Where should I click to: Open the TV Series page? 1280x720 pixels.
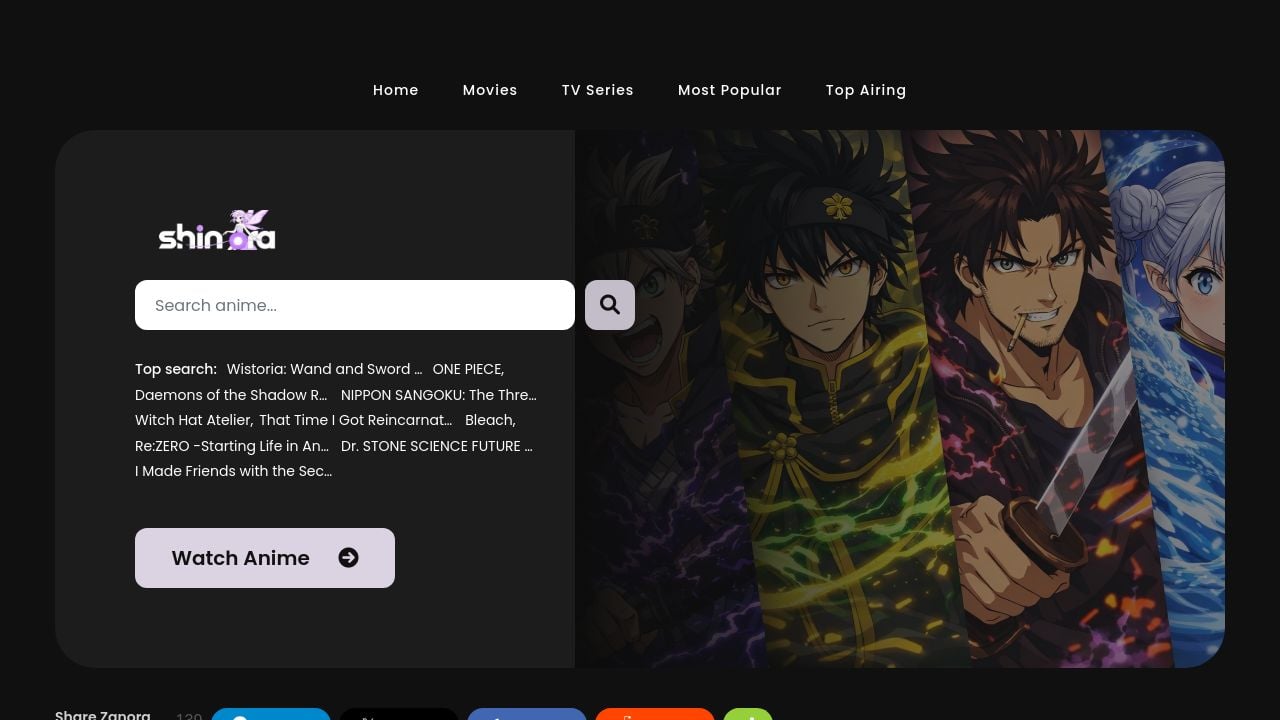tap(598, 90)
